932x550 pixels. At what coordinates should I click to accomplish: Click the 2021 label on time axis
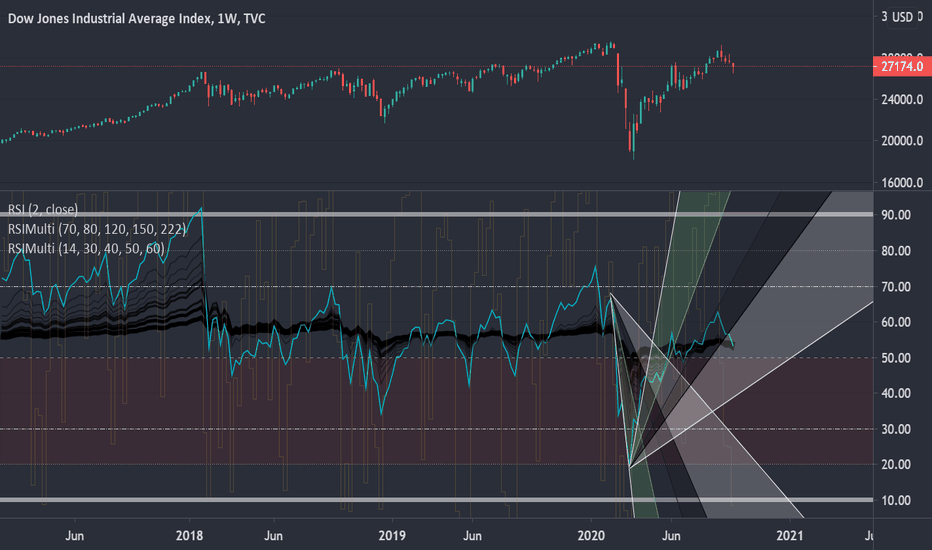[790, 536]
